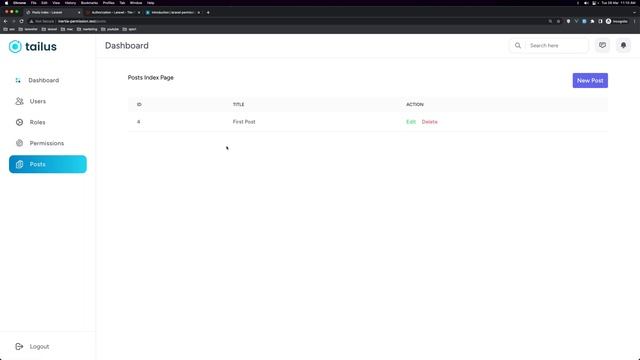Open the youtube bookmarks folder
The width and height of the screenshot is (640, 360).
[x=110, y=29]
